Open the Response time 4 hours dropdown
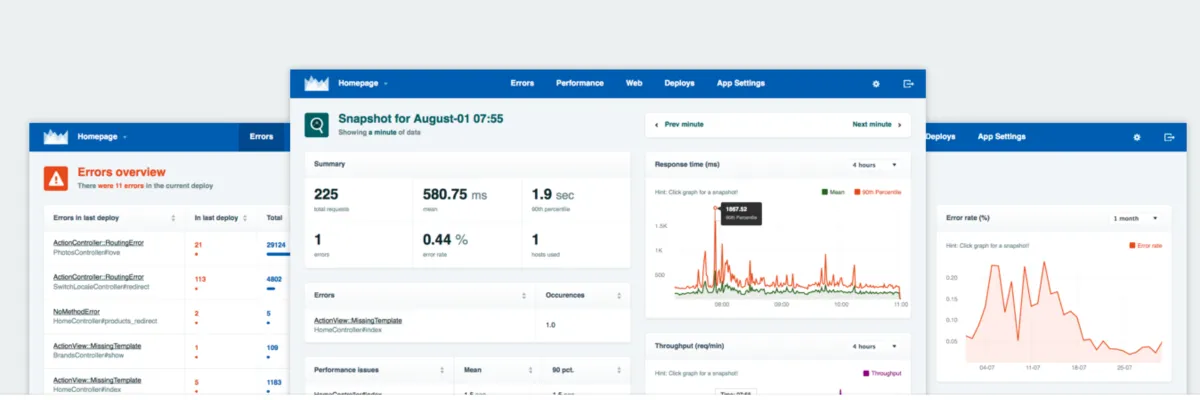The height and width of the screenshot is (400, 1200). point(874,164)
